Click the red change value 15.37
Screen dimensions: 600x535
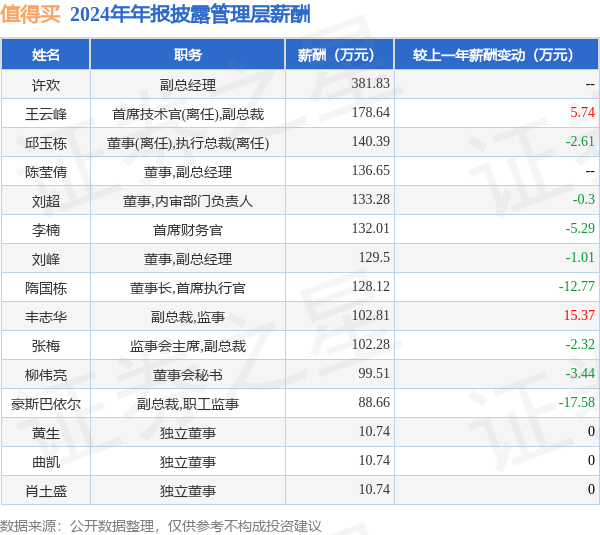click(579, 315)
